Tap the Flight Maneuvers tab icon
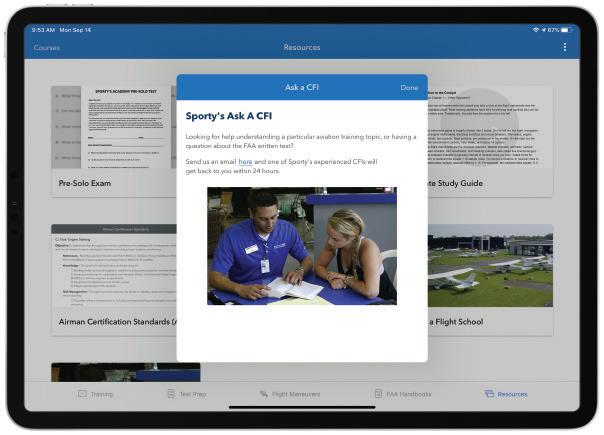Viewport: 604px width, 435px height. 263,394
